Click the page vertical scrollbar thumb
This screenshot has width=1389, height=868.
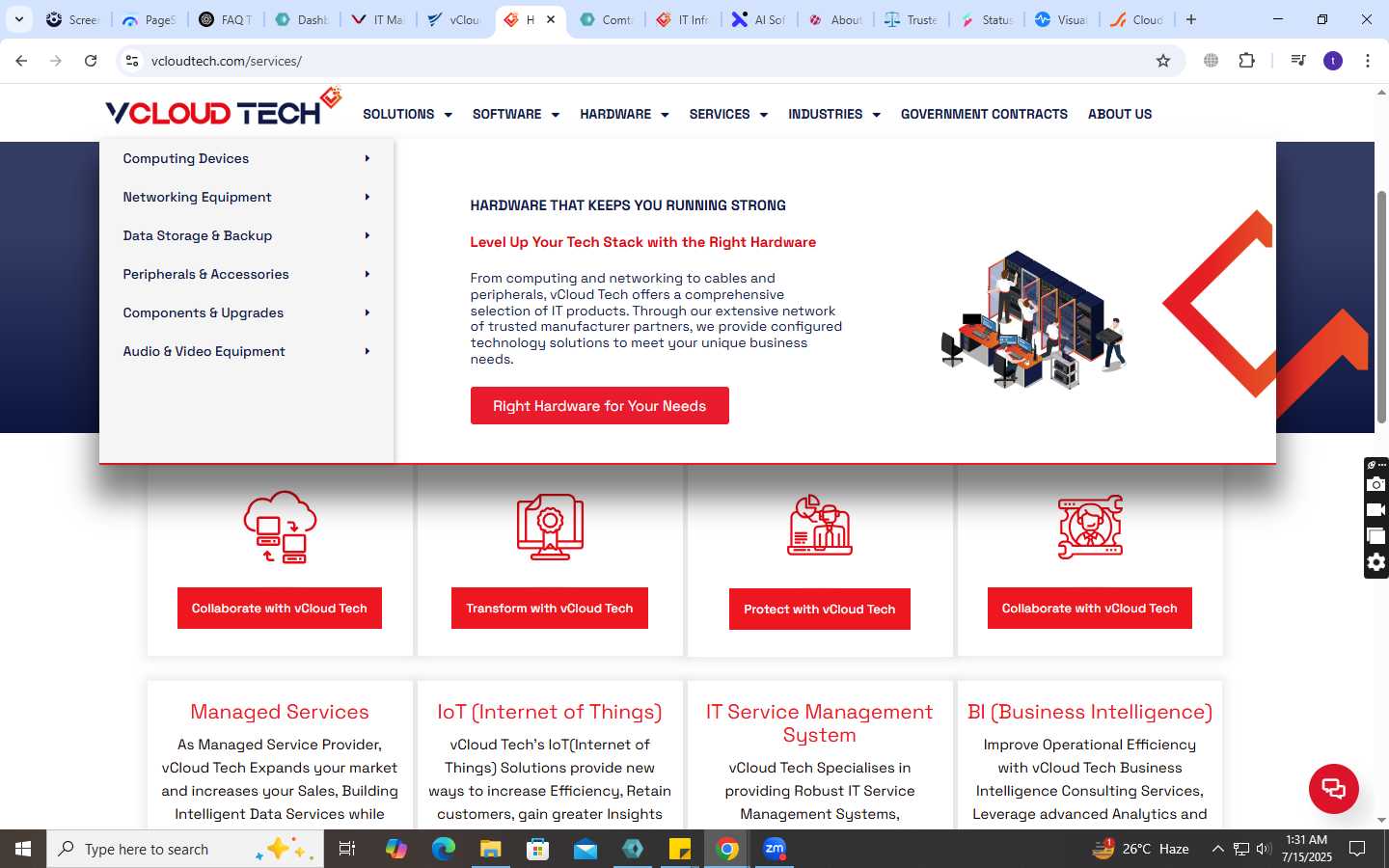coord(1381,307)
